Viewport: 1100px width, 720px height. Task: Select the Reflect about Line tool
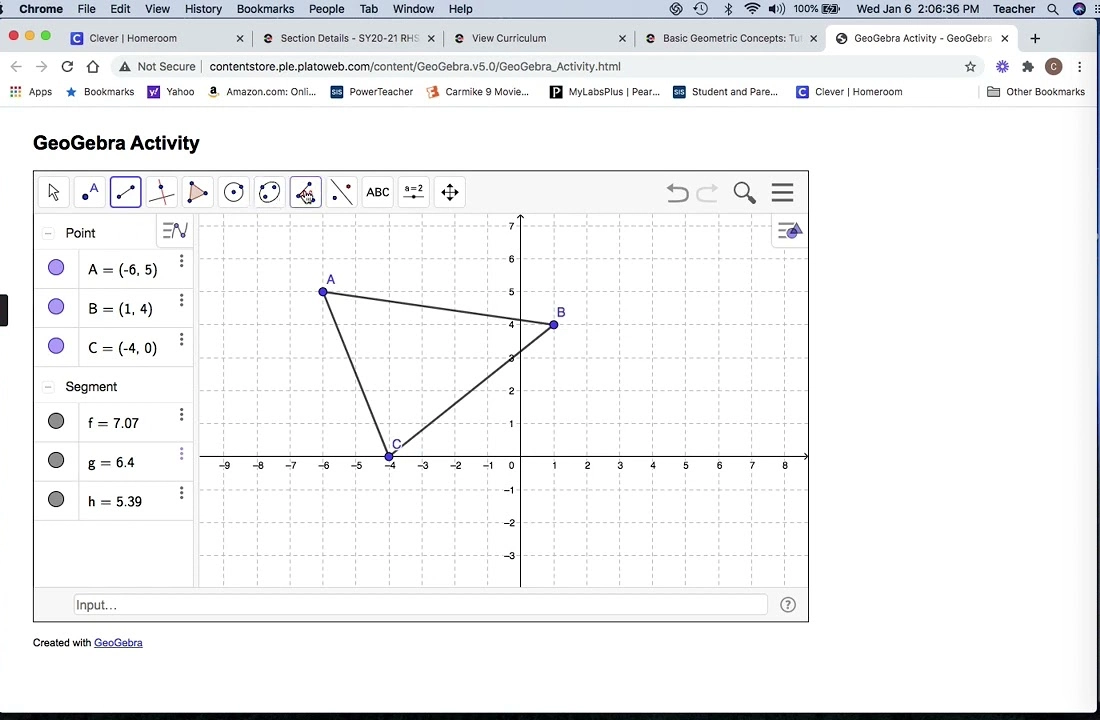(x=342, y=192)
